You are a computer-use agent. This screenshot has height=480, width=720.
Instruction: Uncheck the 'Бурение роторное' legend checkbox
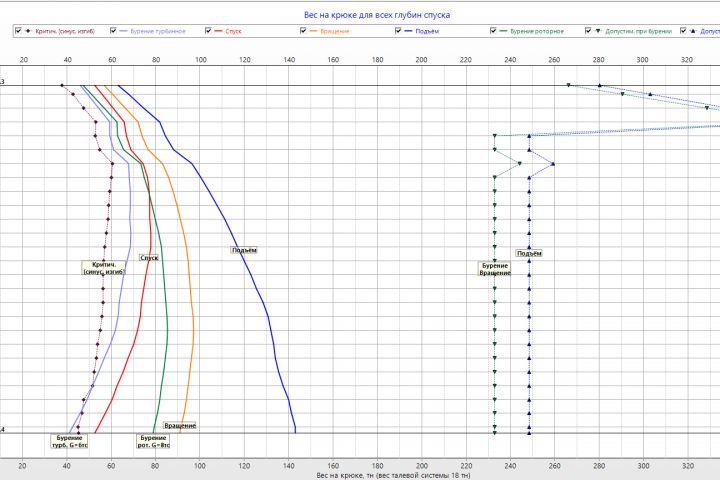click(x=493, y=31)
